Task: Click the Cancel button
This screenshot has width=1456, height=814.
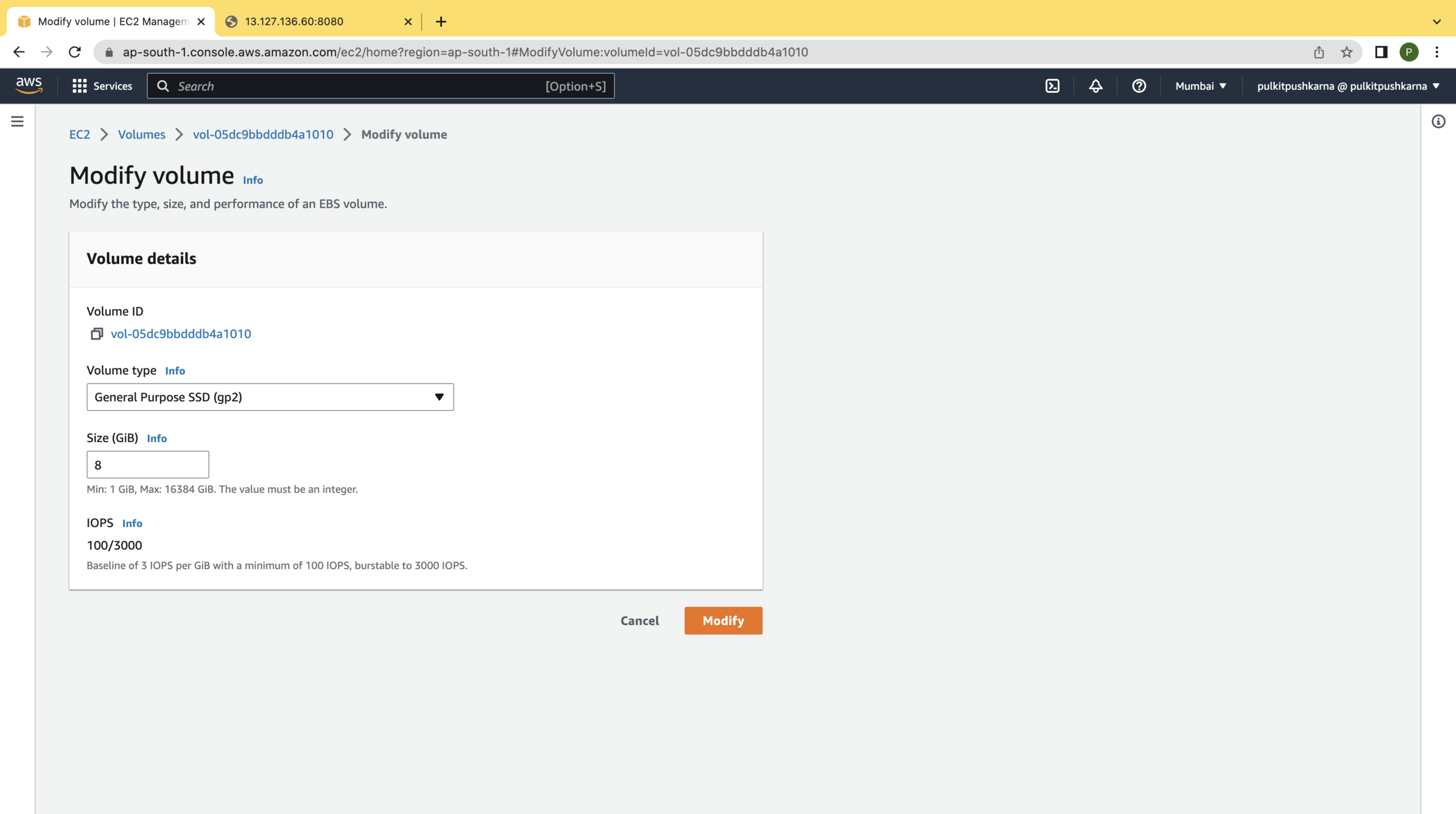Action: [639, 620]
